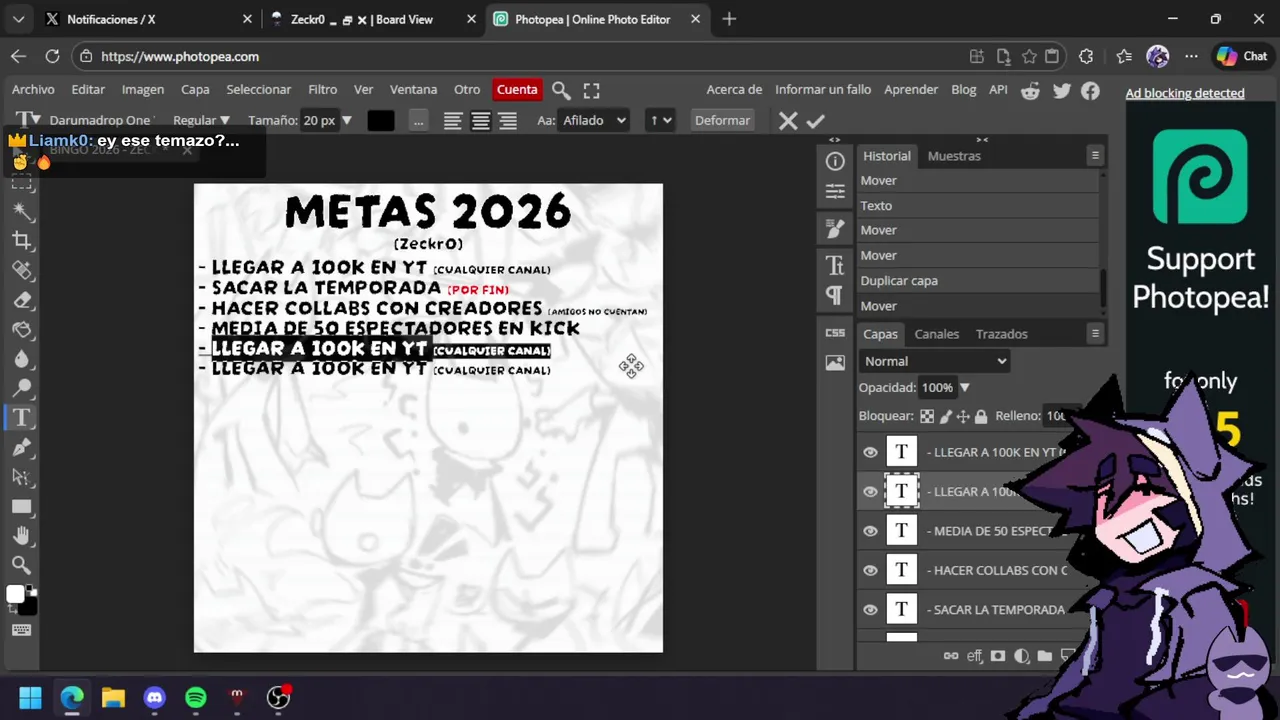Select the Spot Healing Brush tool
The height and width of the screenshot is (720, 1280).
(x=22, y=270)
